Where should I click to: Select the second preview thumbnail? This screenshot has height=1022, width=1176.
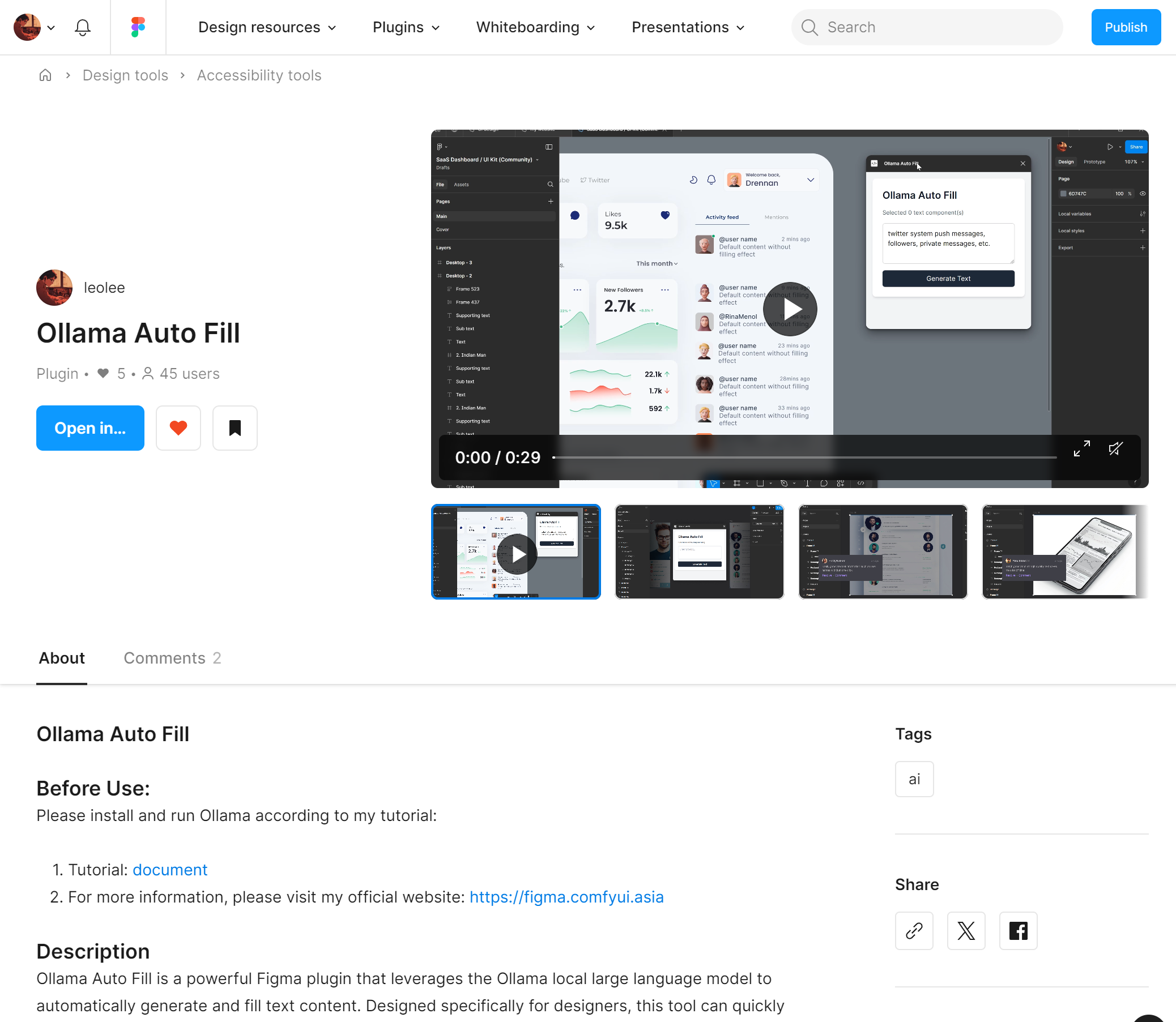[699, 551]
